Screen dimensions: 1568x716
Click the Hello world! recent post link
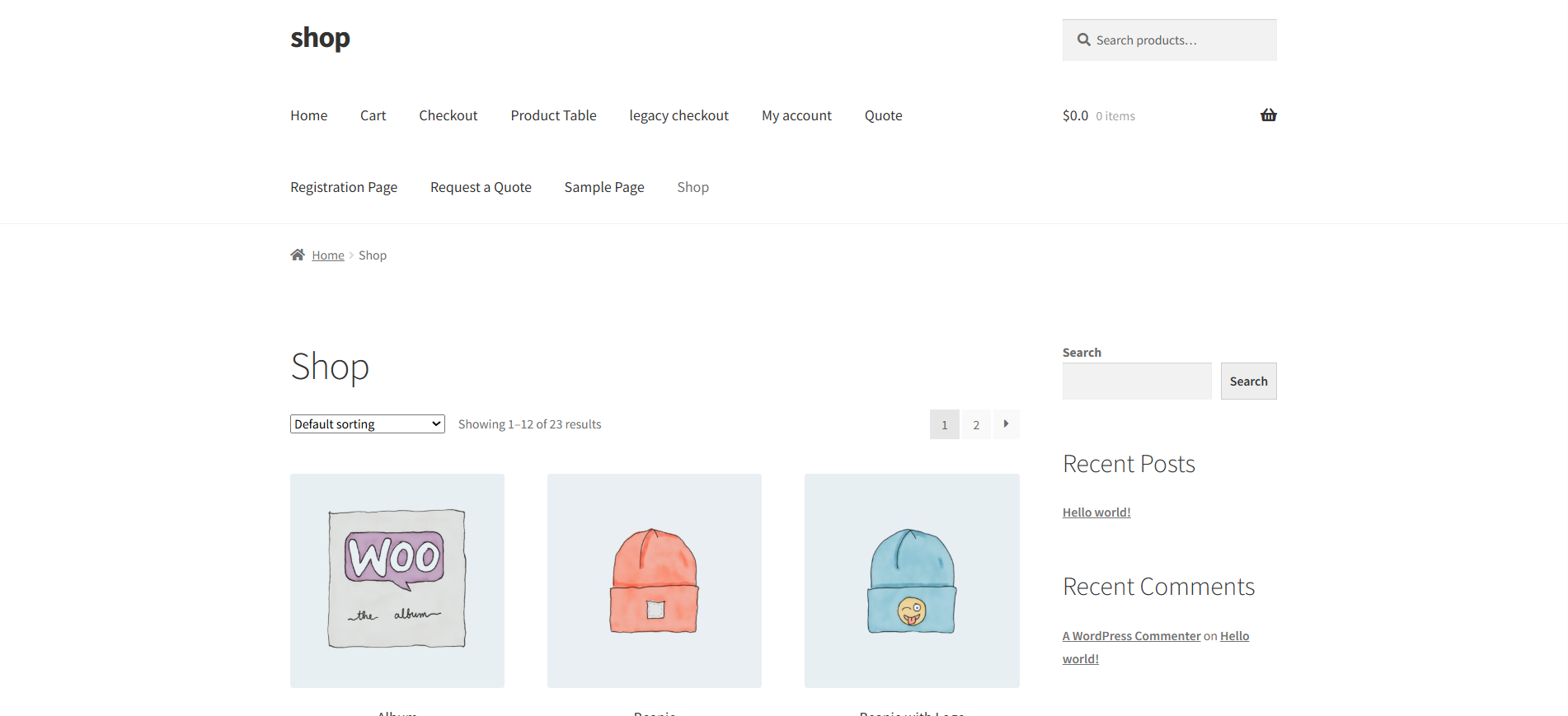pyautogui.click(x=1096, y=512)
